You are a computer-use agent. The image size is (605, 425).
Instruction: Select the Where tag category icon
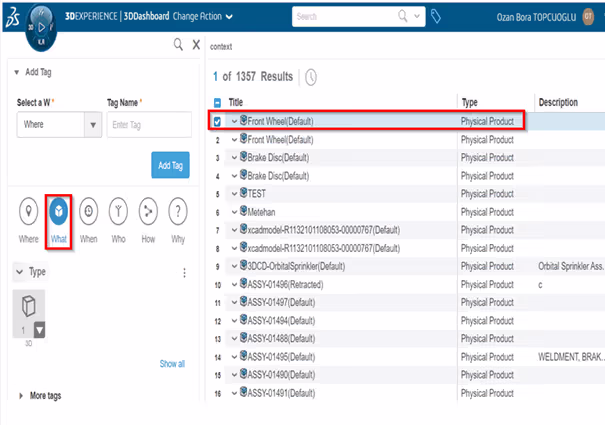click(29, 211)
